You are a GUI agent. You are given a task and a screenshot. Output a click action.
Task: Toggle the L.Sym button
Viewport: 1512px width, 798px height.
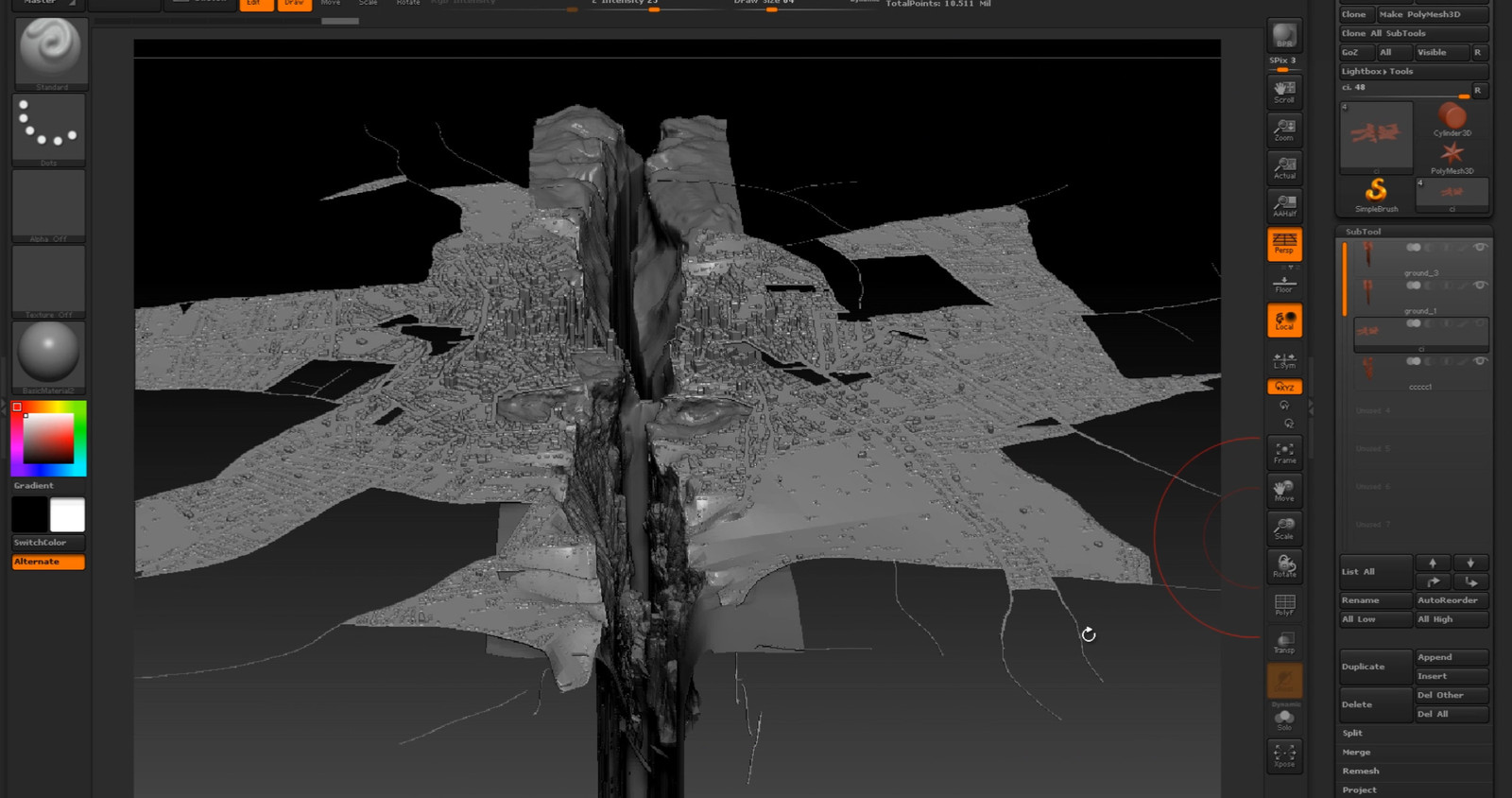(1284, 359)
